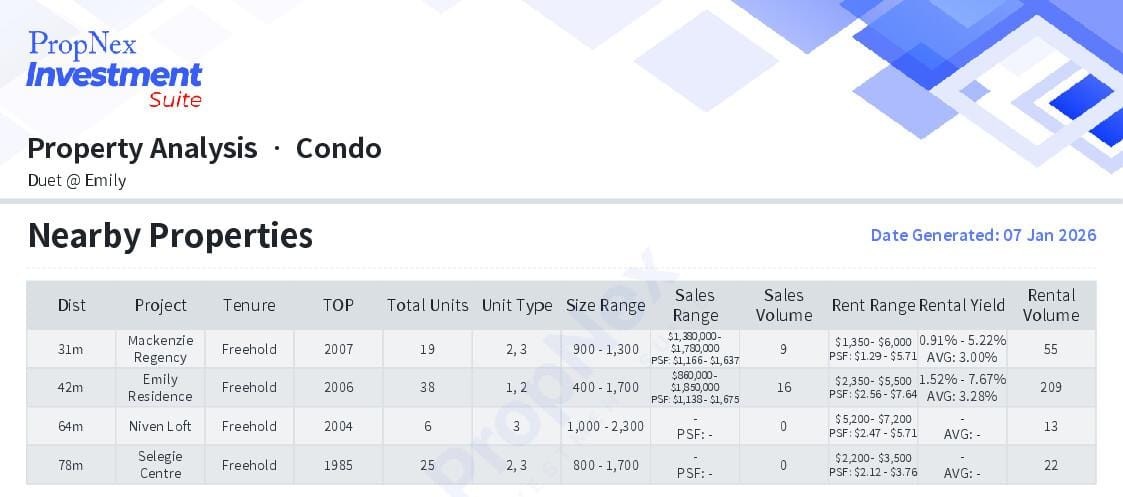This screenshot has height=497, width=1123.
Task: Select the Duet @ Emily subtitle
Action: pyautogui.click(x=77, y=181)
